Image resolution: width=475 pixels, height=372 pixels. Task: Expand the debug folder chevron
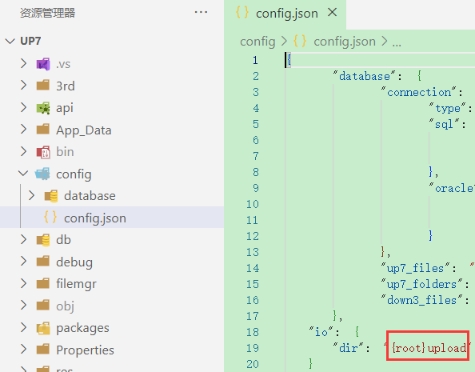pyautogui.click(x=23, y=261)
